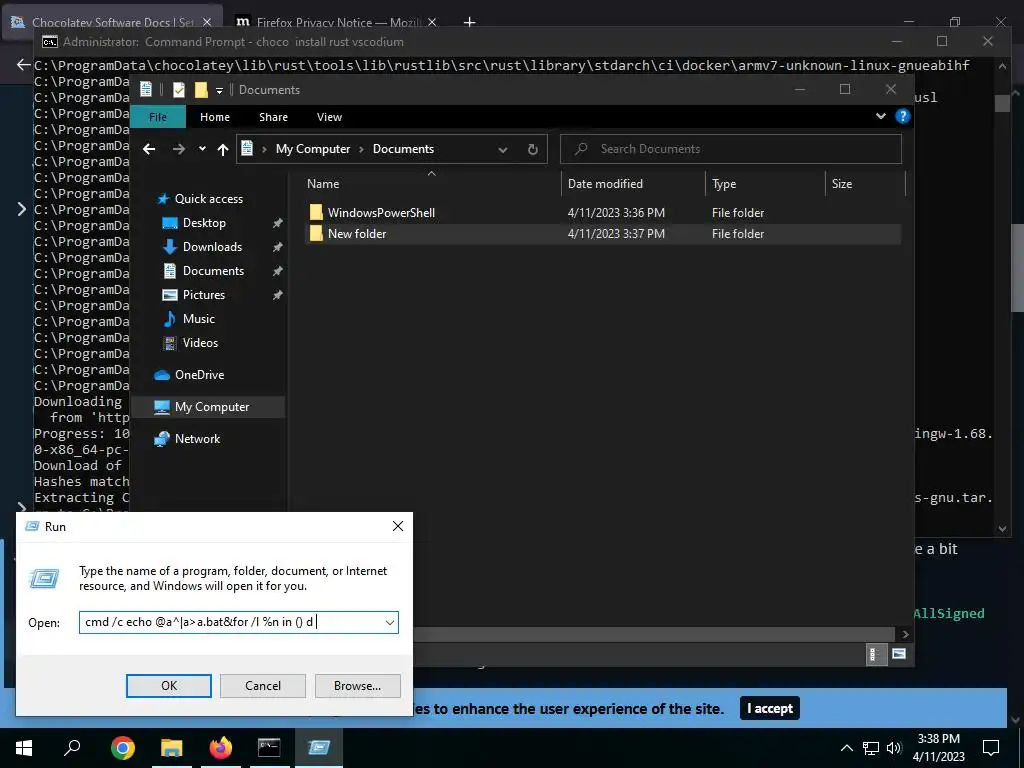
Task: Open the Customize Quick Access Toolbar dropdown
Action: pyautogui.click(x=219, y=90)
